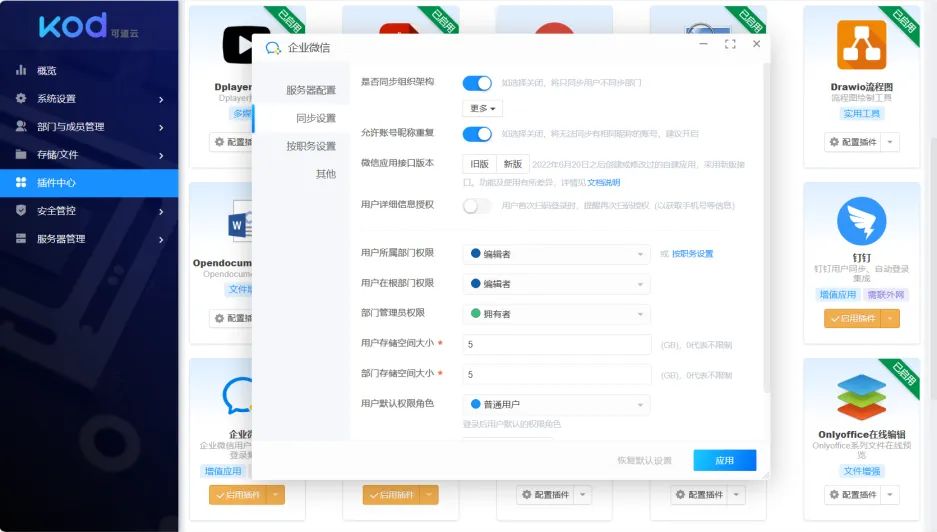Click the Opendocument Word icon
Image resolution: width=937 pixels, height=532 pixels.
[x=240, y=221]
